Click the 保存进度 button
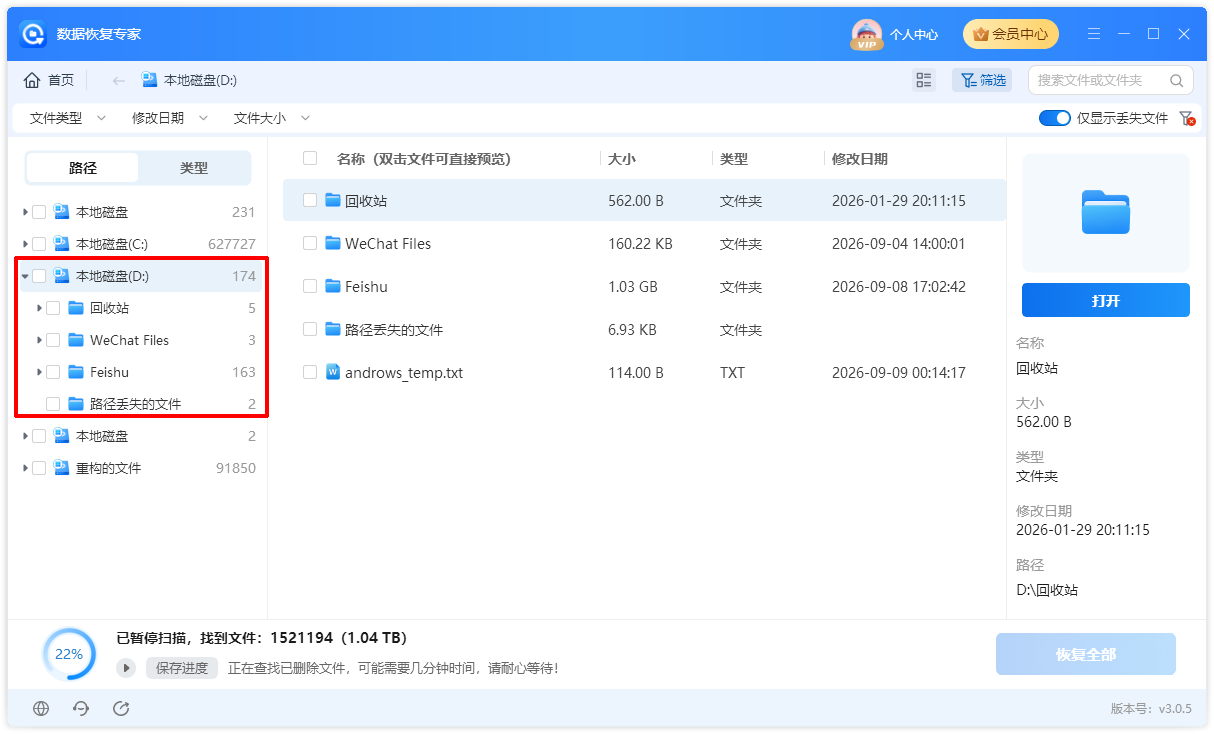This screenshot has height=734, width=1214. point(182,668)
